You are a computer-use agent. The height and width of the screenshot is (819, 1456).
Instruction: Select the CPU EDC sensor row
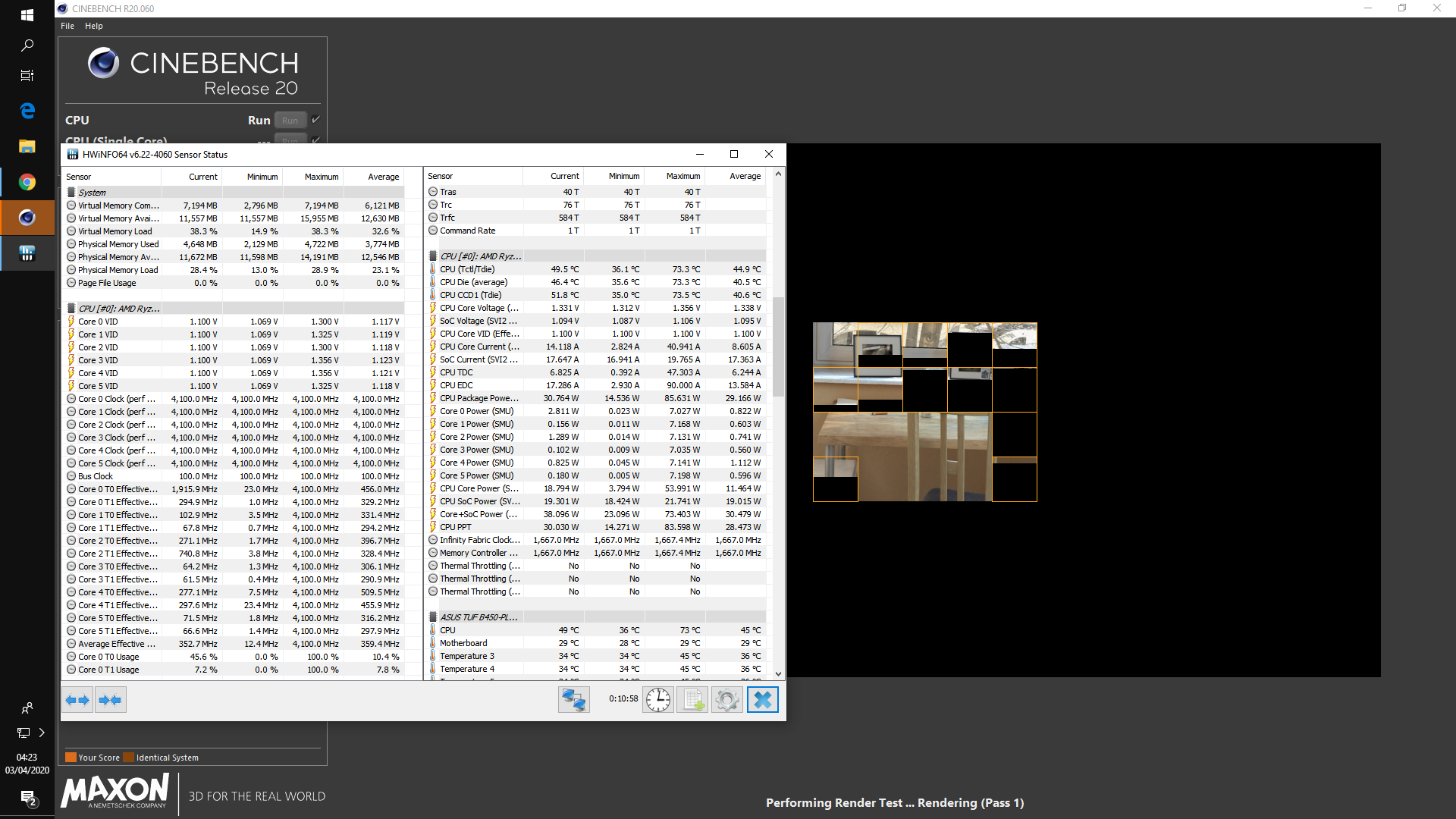point(595,385)
